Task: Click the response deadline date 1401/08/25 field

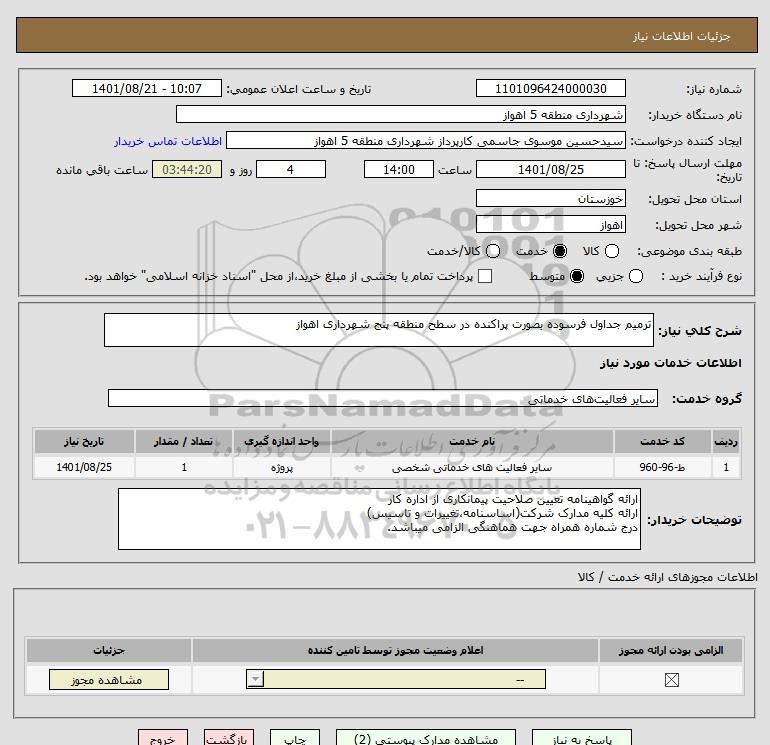Action: pos(550,169)
